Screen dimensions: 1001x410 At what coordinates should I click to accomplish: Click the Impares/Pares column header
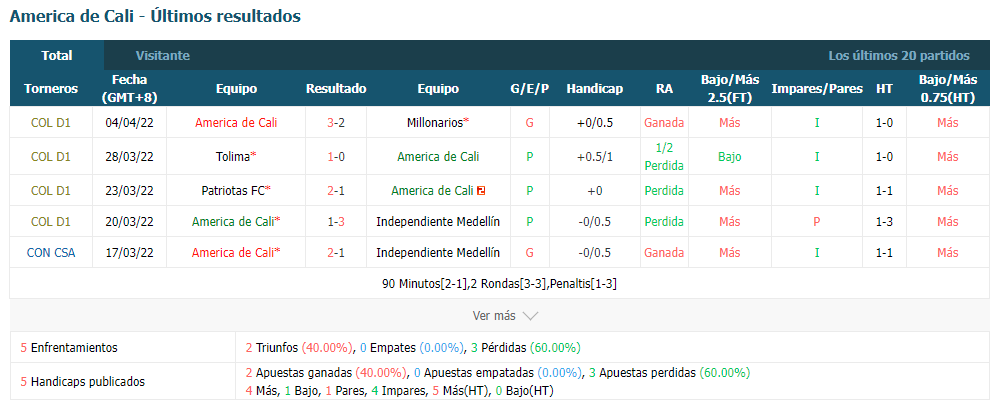tap(817, 89)
